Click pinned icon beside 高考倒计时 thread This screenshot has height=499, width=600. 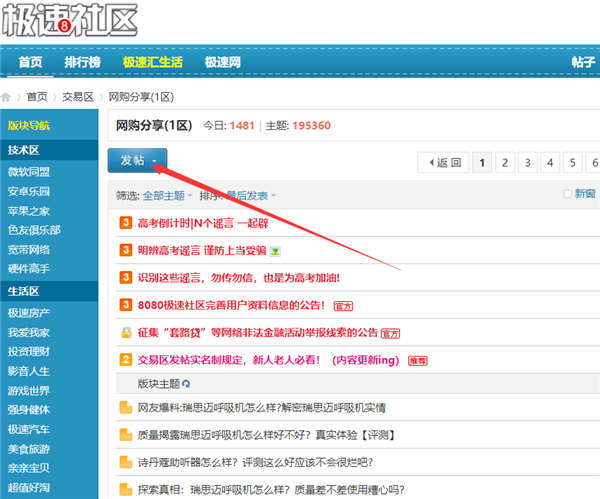click(x=126, y=222)
